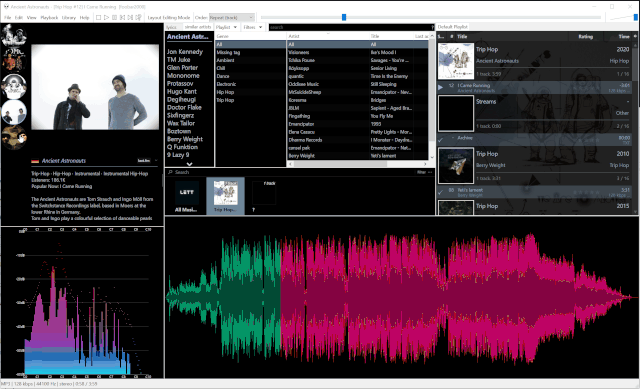Select the Default Playlist tab
The image size is (640, 389).
pyautogui.click(x=452, y=27)
